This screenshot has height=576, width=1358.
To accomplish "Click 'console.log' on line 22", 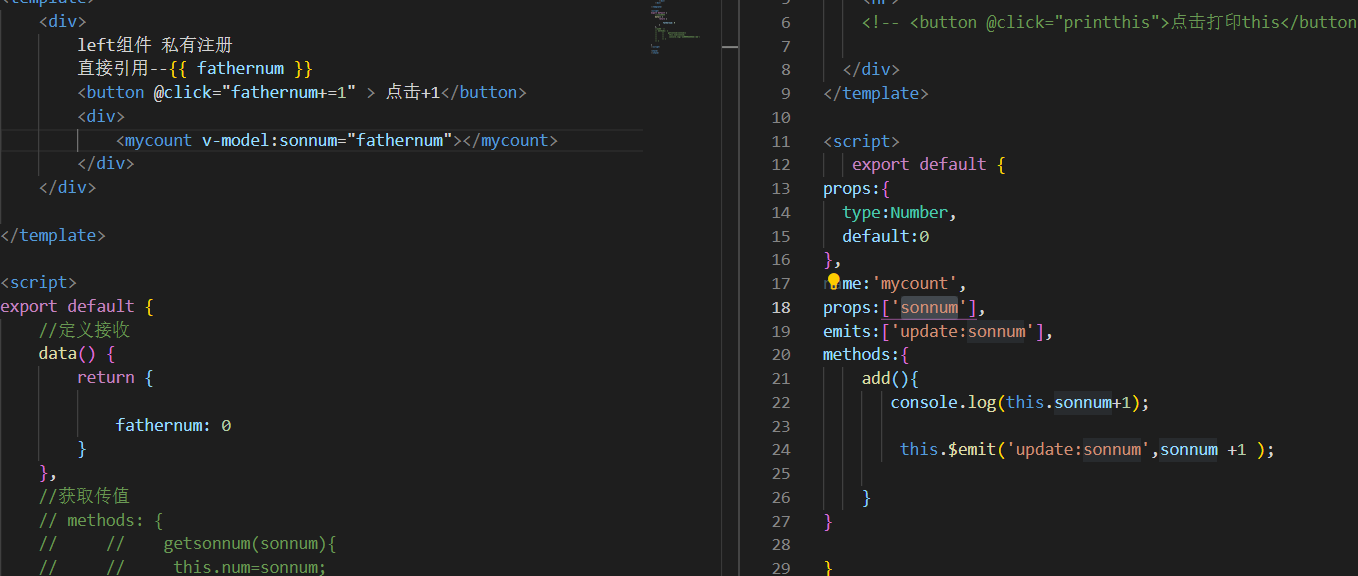I will (x=943, y=402).
